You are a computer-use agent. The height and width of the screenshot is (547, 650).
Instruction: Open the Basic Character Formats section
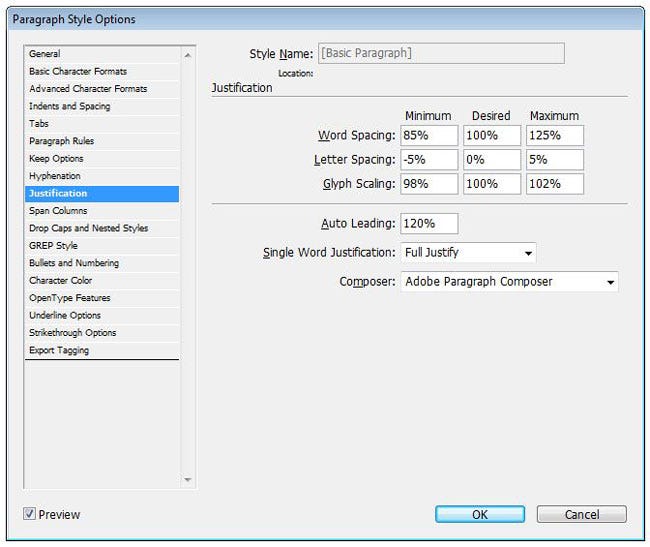[102, 71]
